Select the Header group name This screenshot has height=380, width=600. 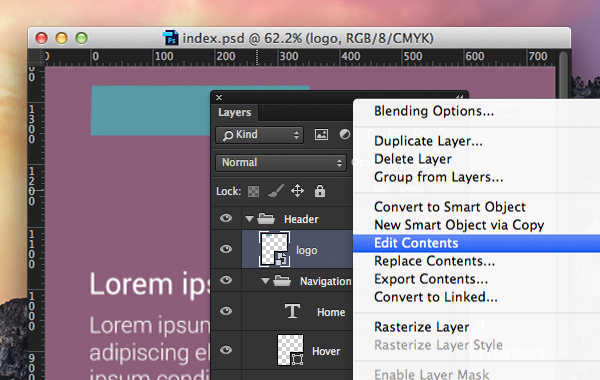click(301, 219)
